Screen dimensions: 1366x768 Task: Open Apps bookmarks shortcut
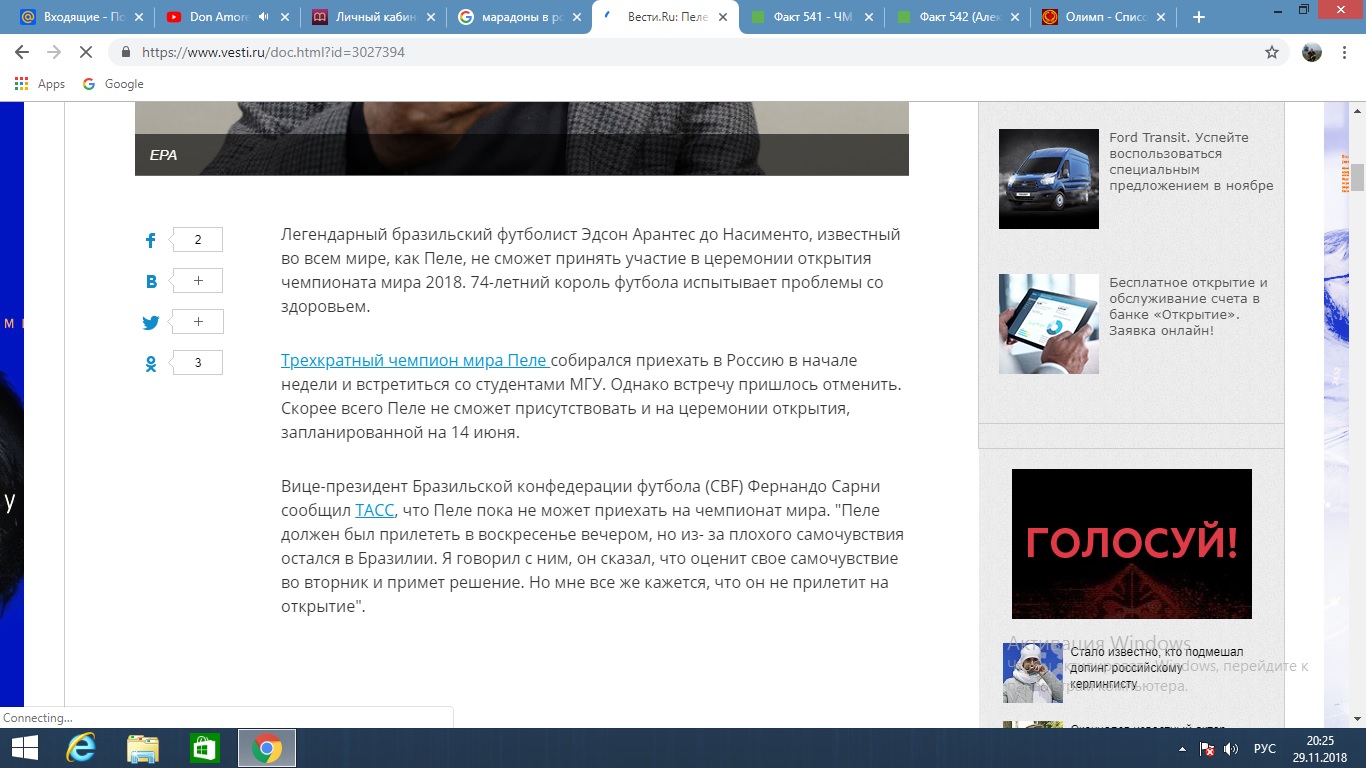tap(40, 84)
